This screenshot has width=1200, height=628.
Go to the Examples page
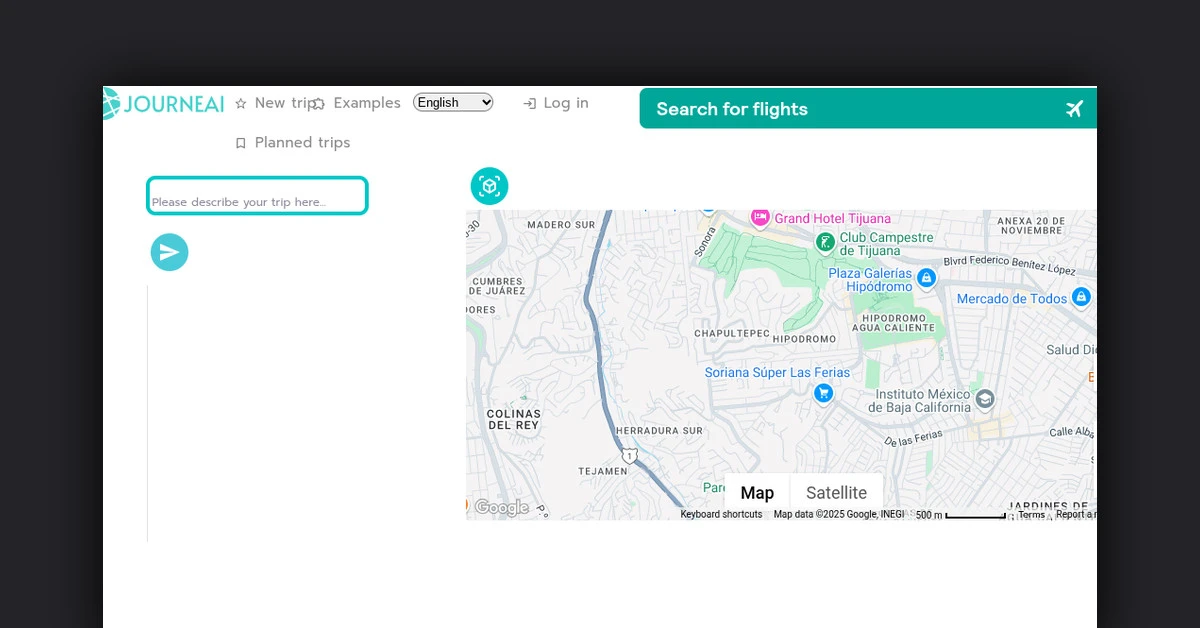point(366,103)
